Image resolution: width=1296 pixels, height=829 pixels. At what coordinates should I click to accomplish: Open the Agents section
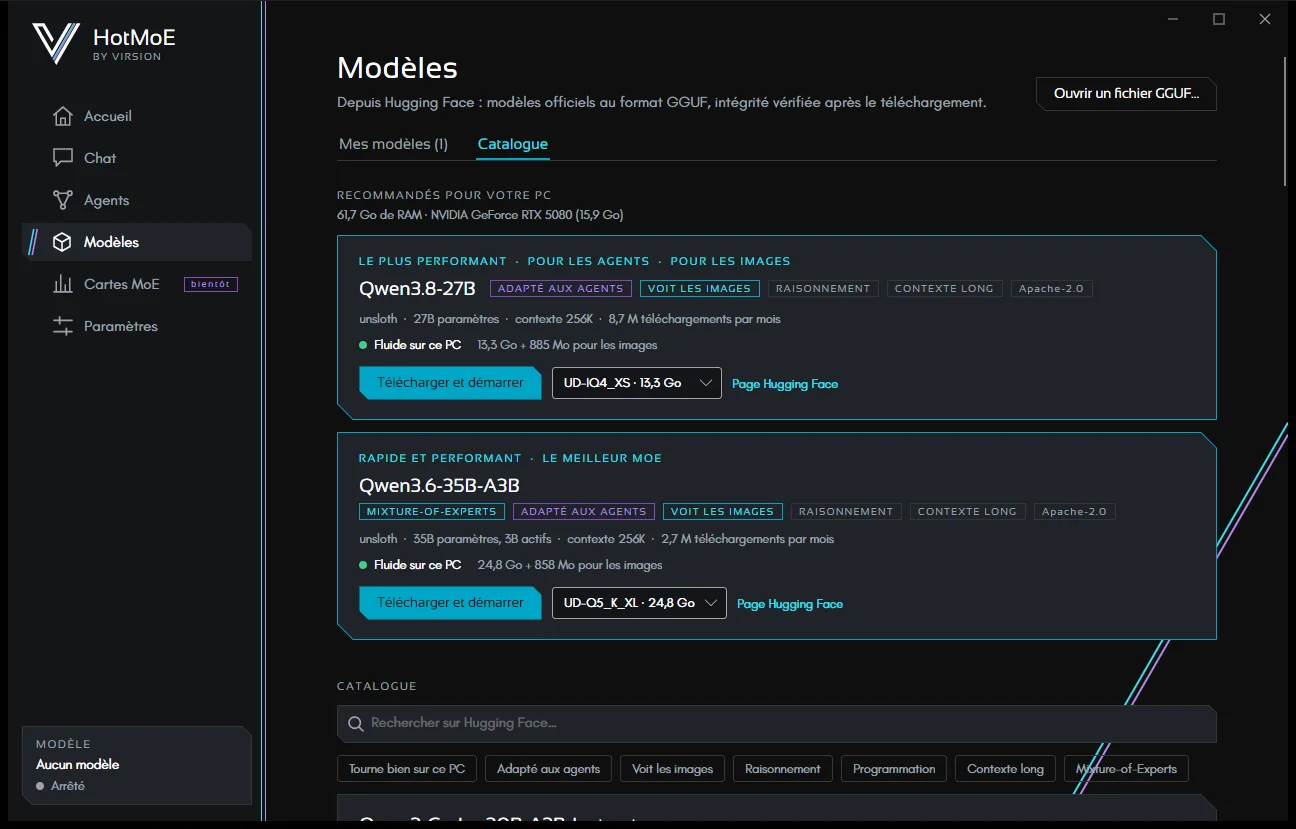pyautogui.click(x=137, y=200)
